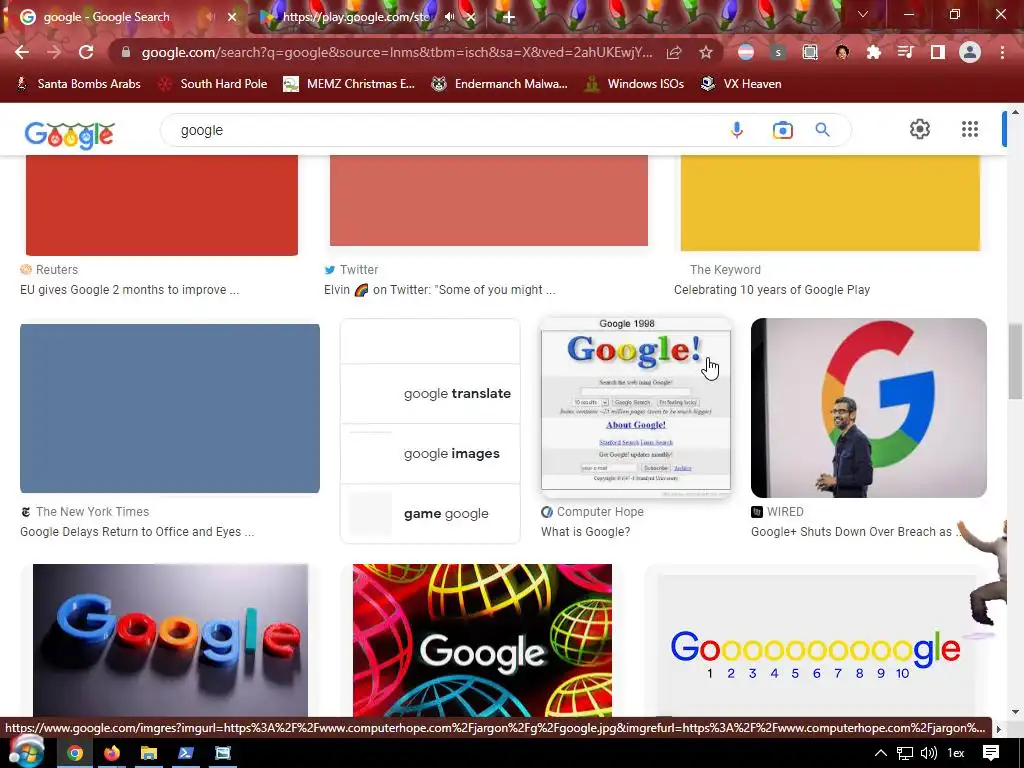This screenshot has height=768, width=1024.
Task: Open Chrome three-dot menu
Action: 1002,52
